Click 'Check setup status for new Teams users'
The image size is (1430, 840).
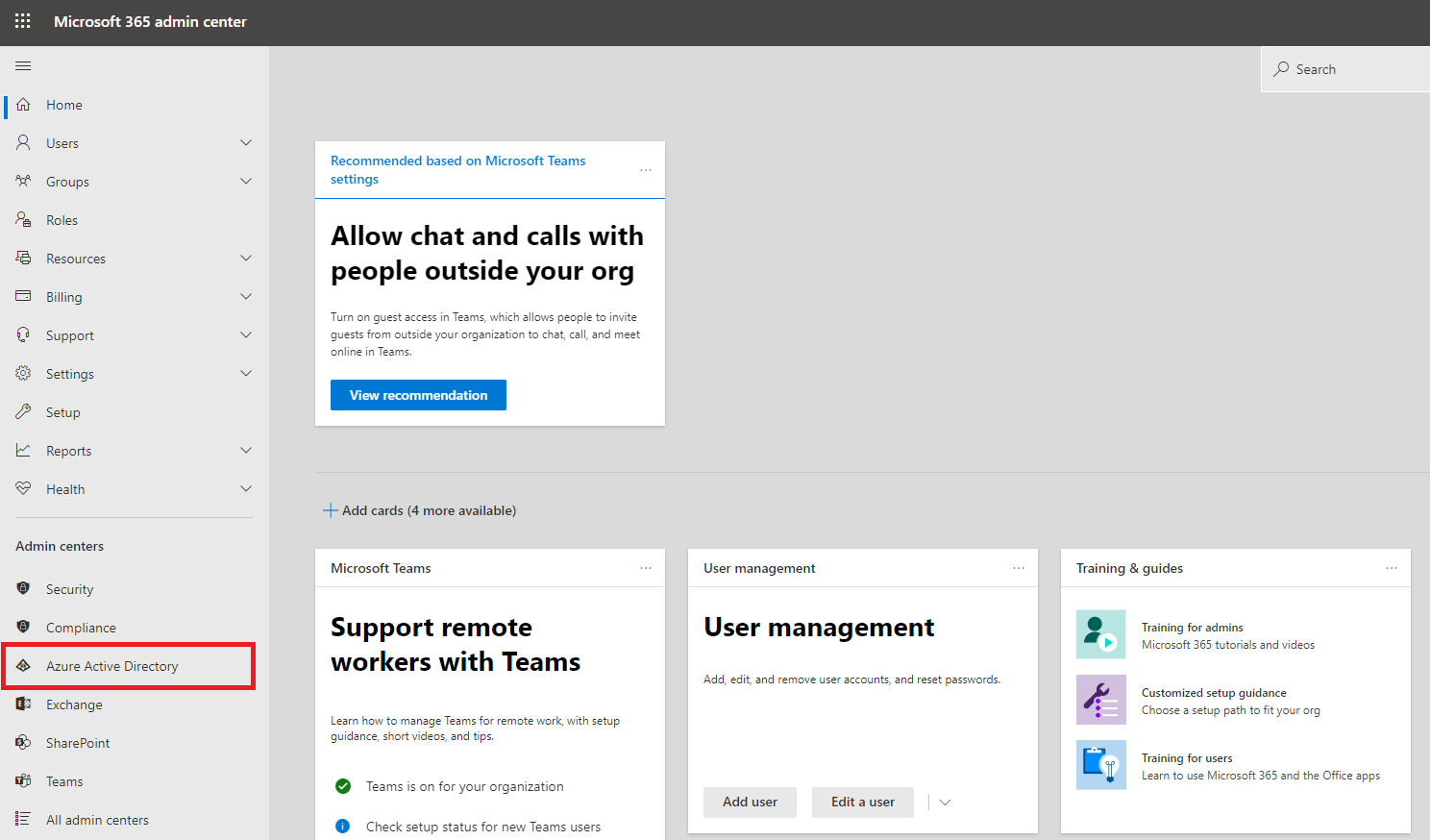483,827
